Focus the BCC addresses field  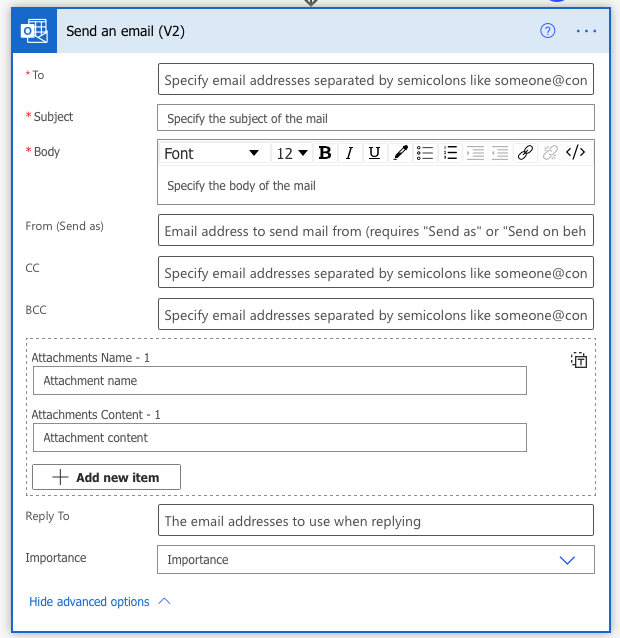pos(375,315)
